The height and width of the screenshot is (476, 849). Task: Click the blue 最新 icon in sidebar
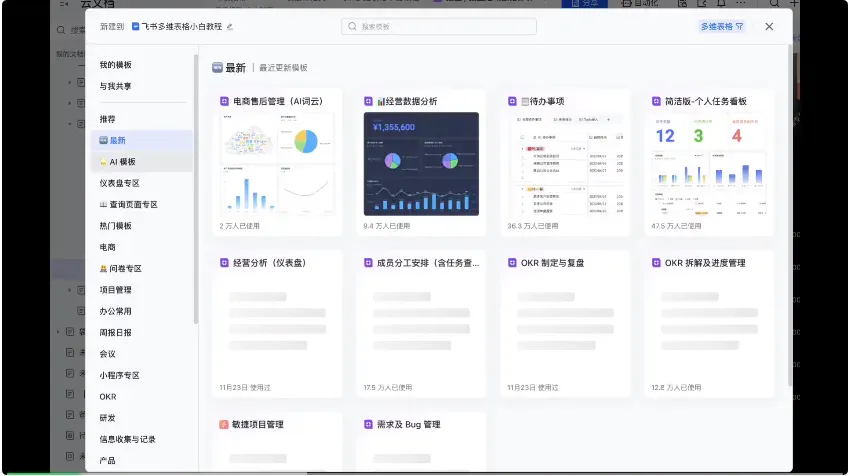103,140
